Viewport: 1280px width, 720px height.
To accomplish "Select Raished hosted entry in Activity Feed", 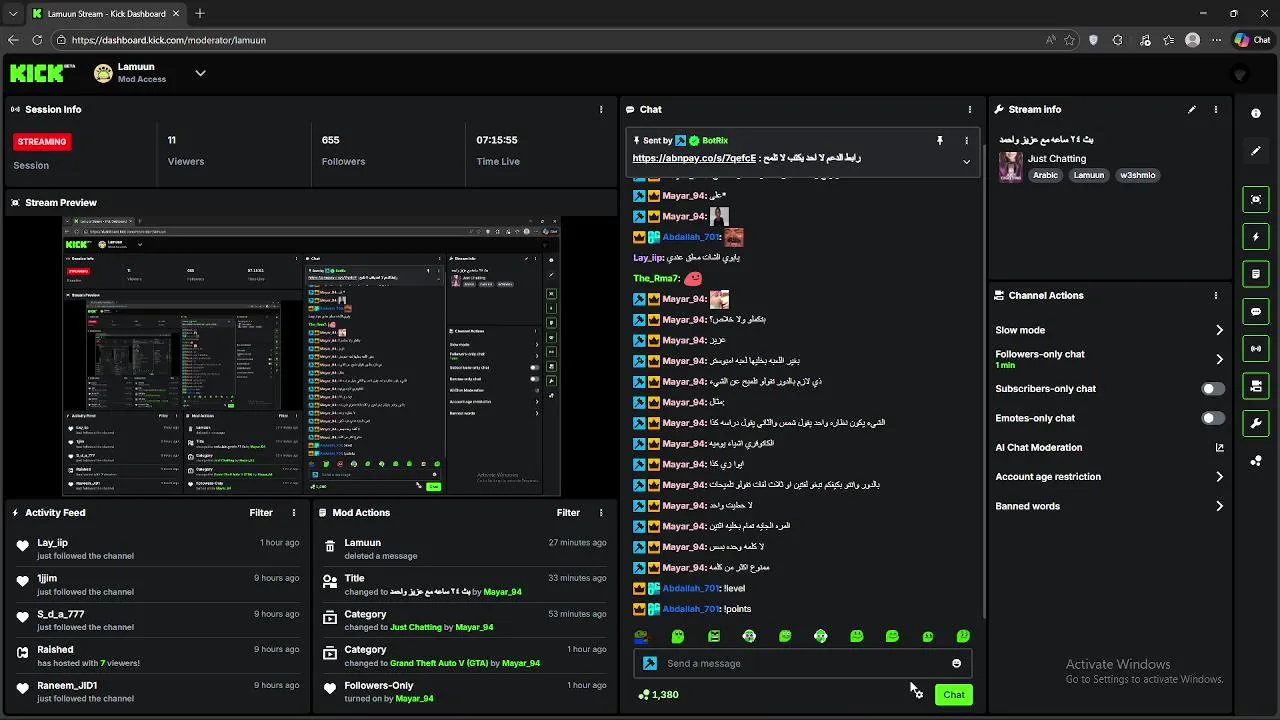I will [x=158, y=656].
